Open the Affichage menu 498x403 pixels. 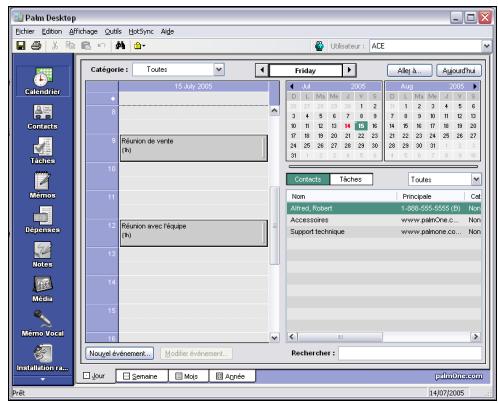(83, 31)
